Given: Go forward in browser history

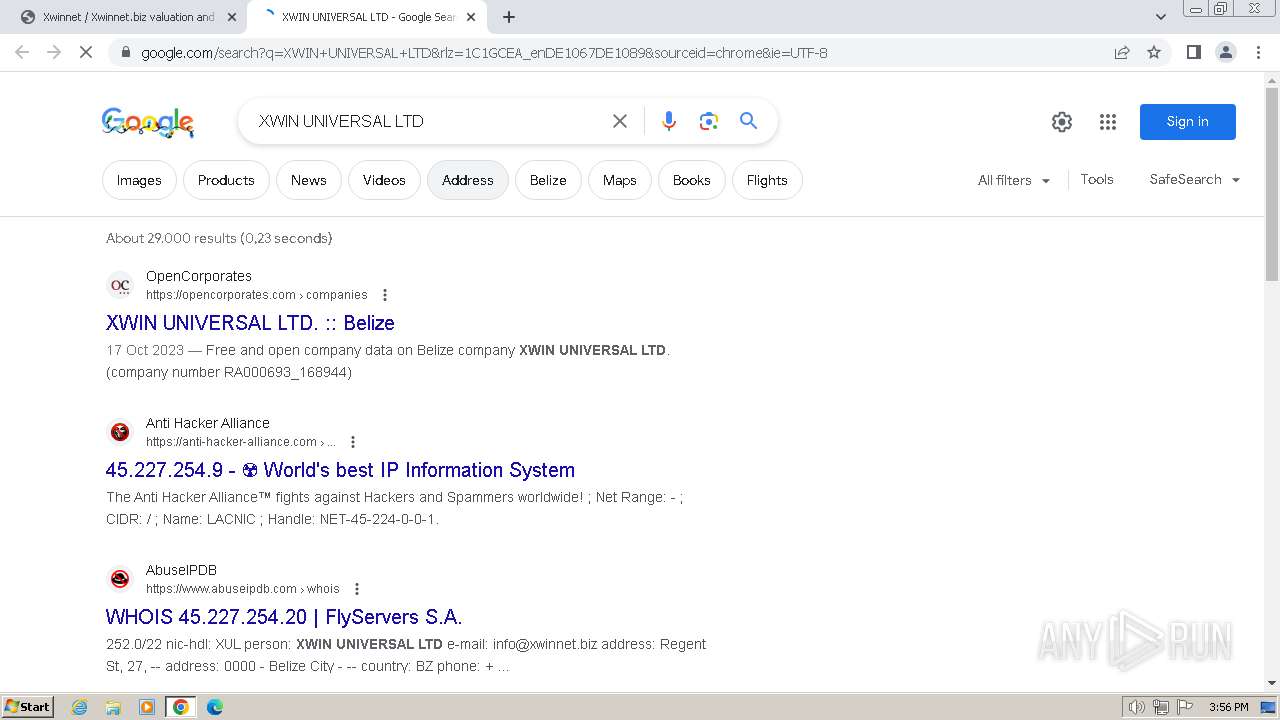Looking at the screenshot, I should click(54, 52).
